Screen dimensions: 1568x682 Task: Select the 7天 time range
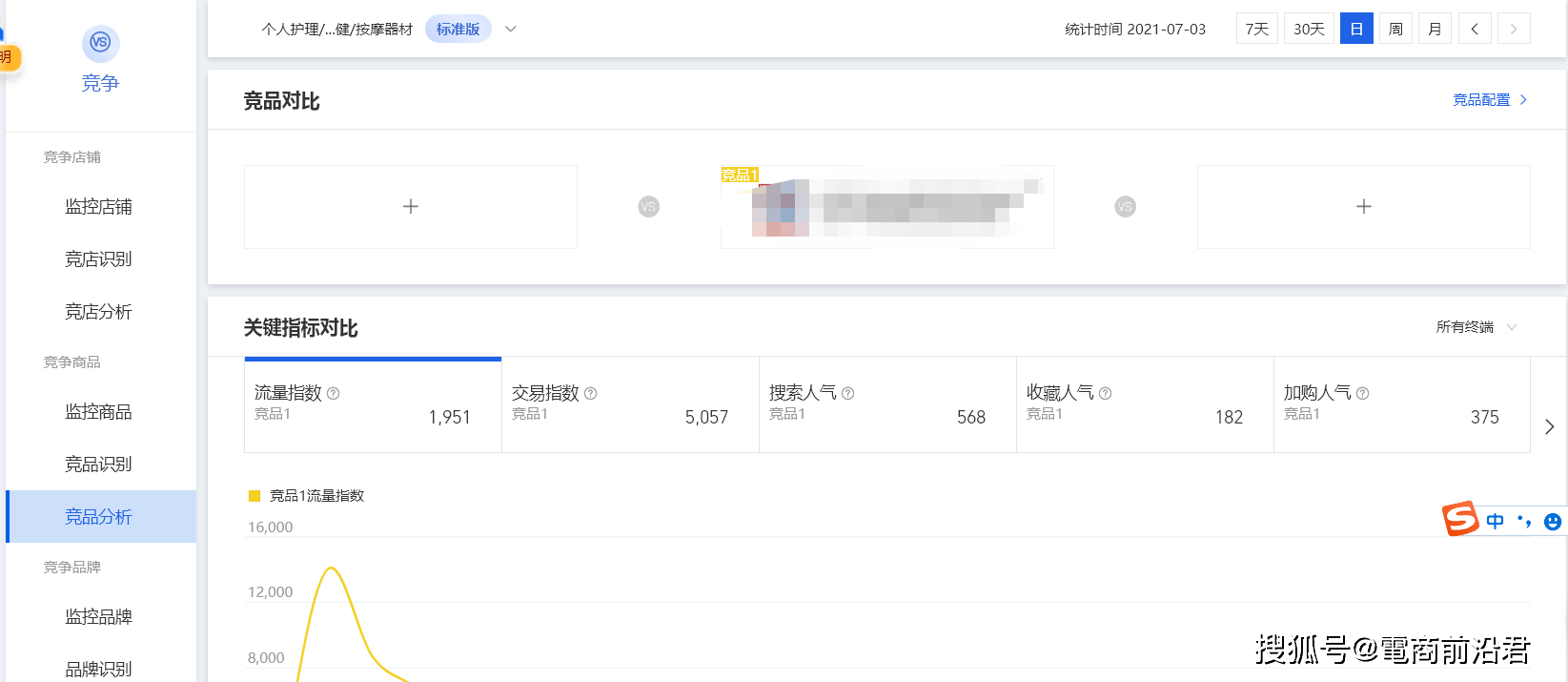point(1256,29)
